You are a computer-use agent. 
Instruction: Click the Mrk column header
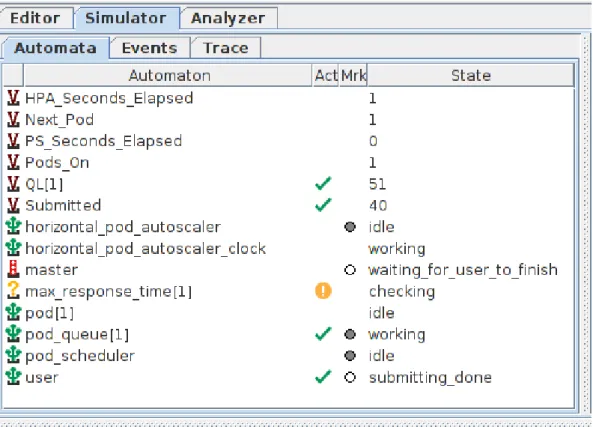(353, 76)
